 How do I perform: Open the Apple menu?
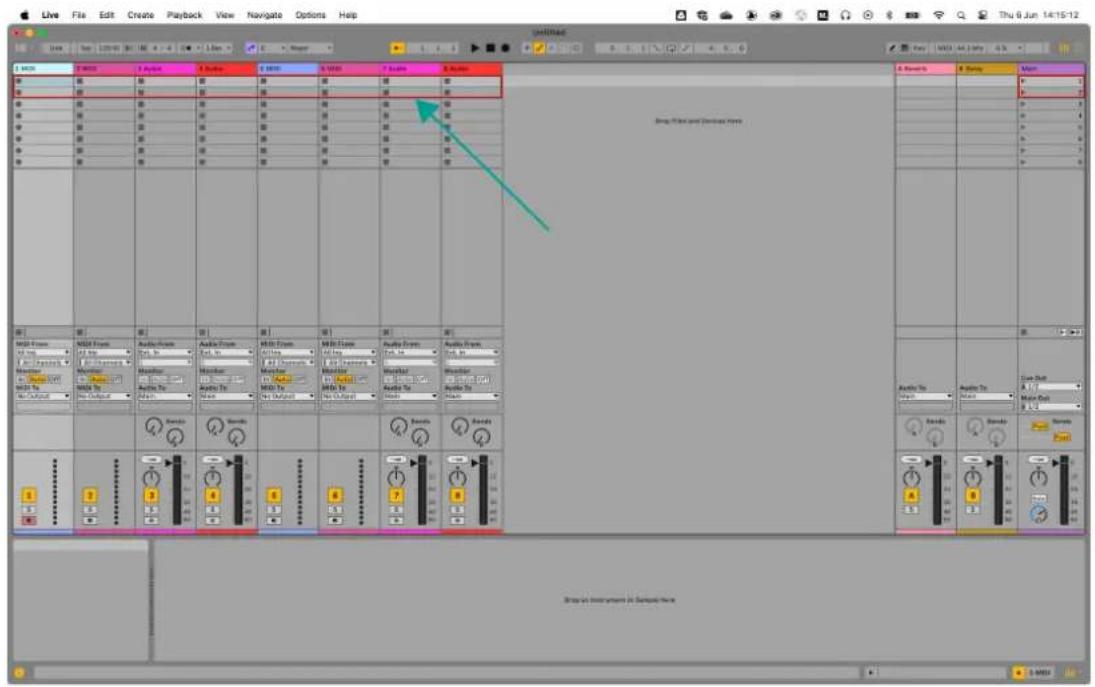coord(24,15)
